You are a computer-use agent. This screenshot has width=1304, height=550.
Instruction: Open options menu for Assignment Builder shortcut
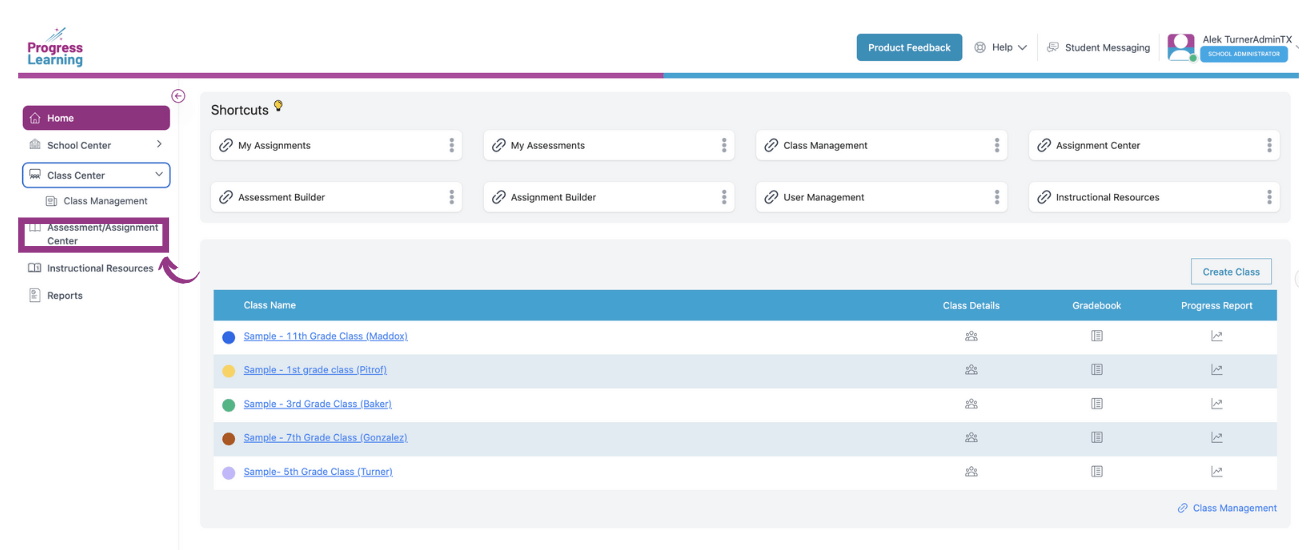coord(724,197)
